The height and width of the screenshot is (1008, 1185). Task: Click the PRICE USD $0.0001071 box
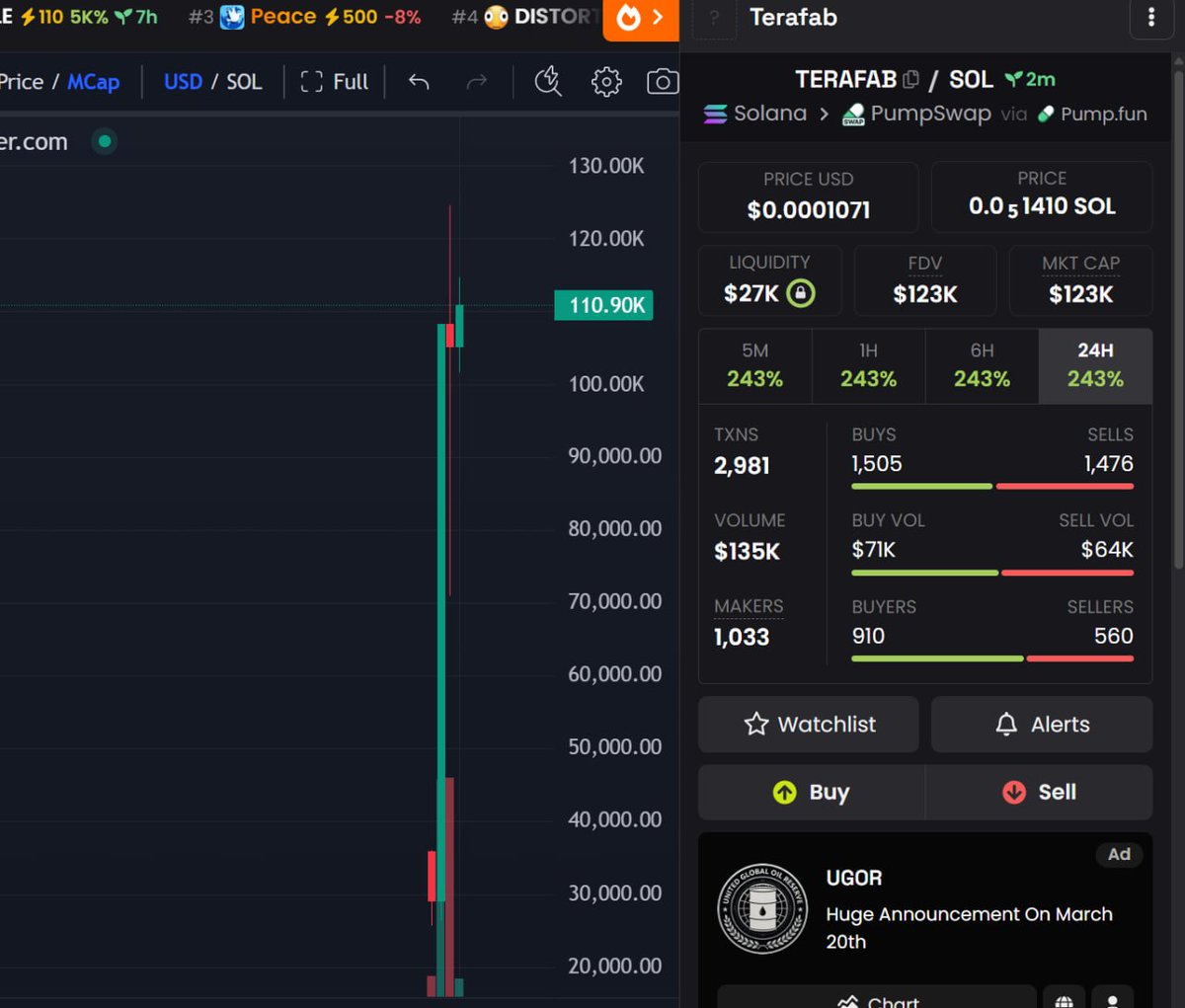tap(809, 196)
